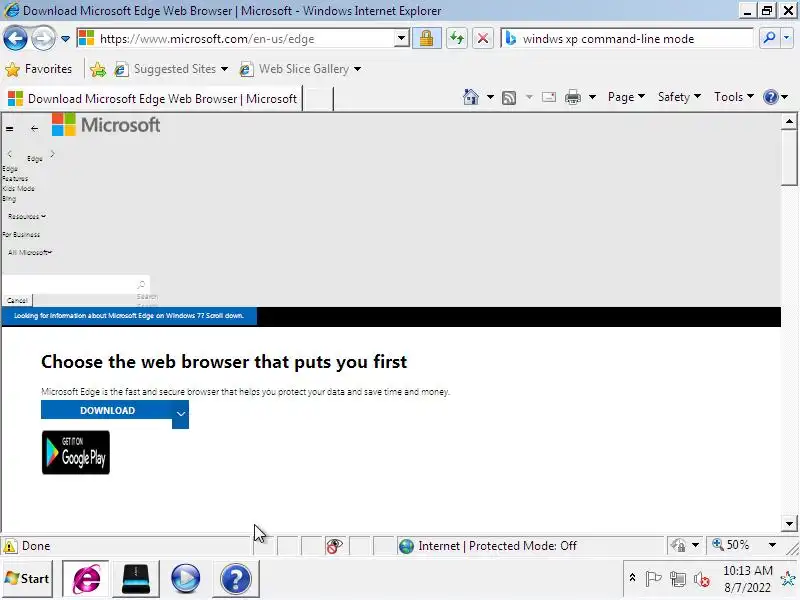
Task: Expand the address bar history dropdown
Action: click(402, 38)
